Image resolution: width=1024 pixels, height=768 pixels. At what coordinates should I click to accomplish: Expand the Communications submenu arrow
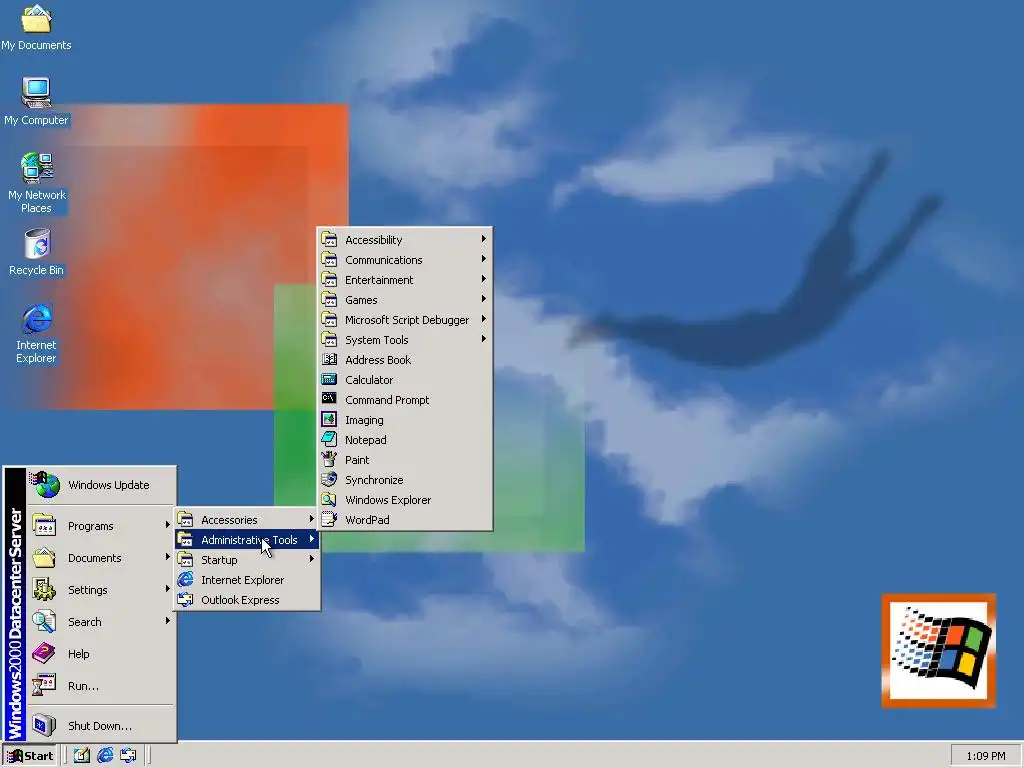[x=483, y=259]
